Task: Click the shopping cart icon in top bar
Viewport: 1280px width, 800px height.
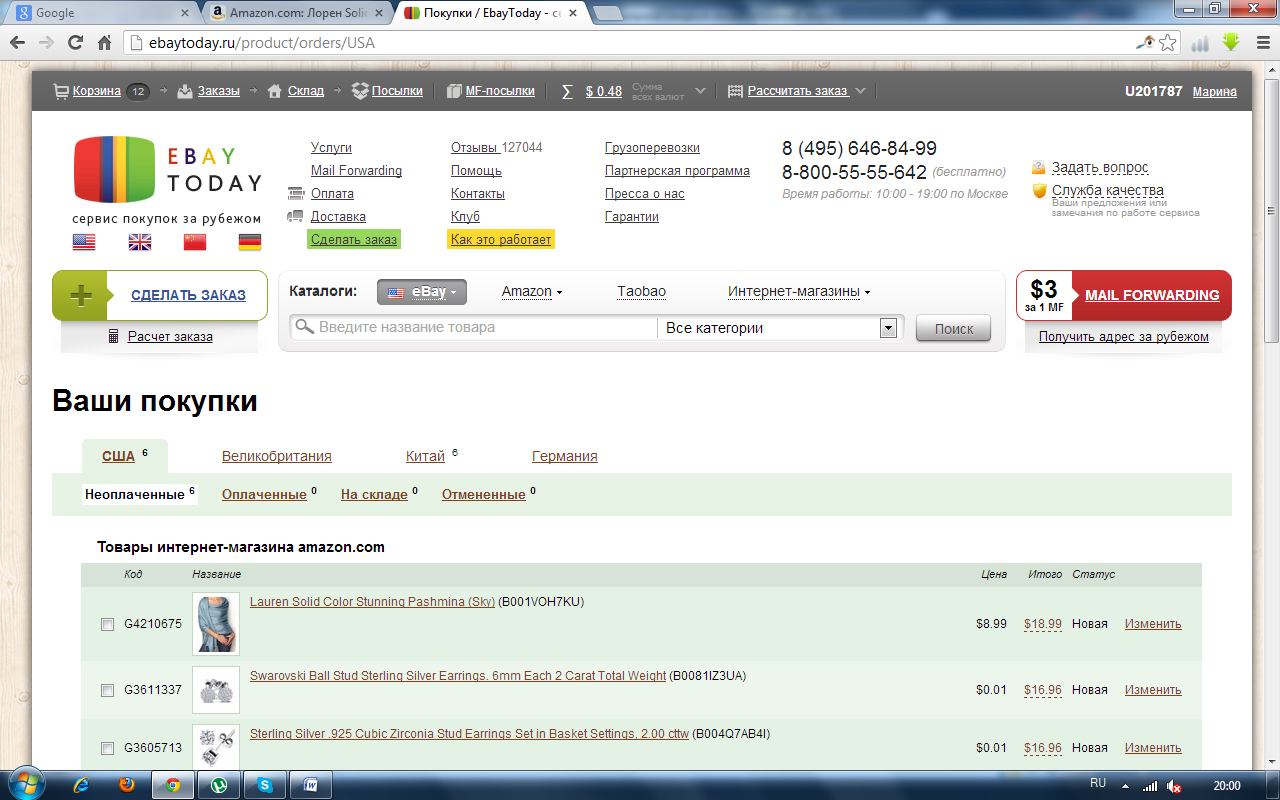Action: pyautogui.click(x=61, y=91)
